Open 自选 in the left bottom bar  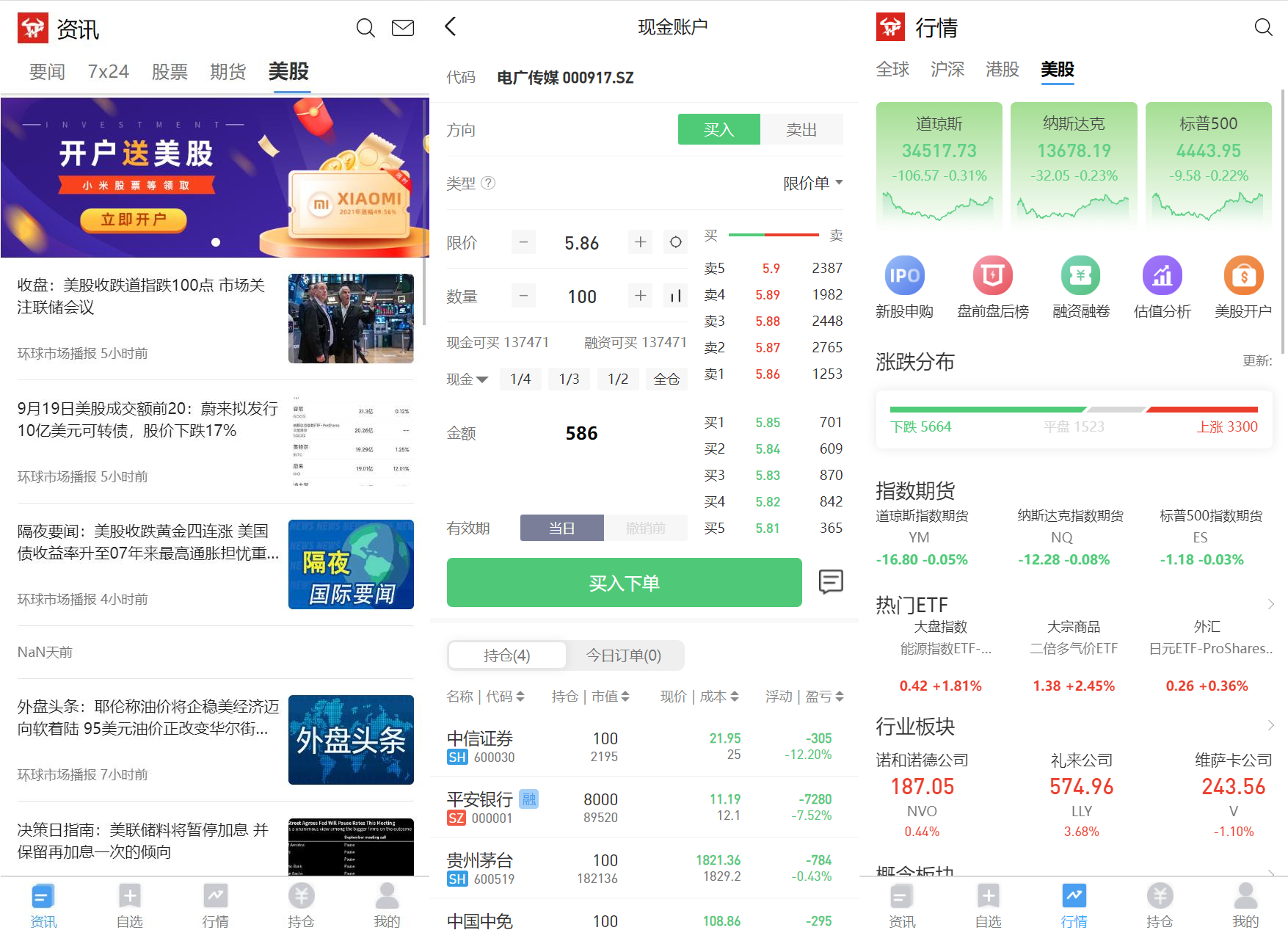pyautogui.click(x=129, y=906)
